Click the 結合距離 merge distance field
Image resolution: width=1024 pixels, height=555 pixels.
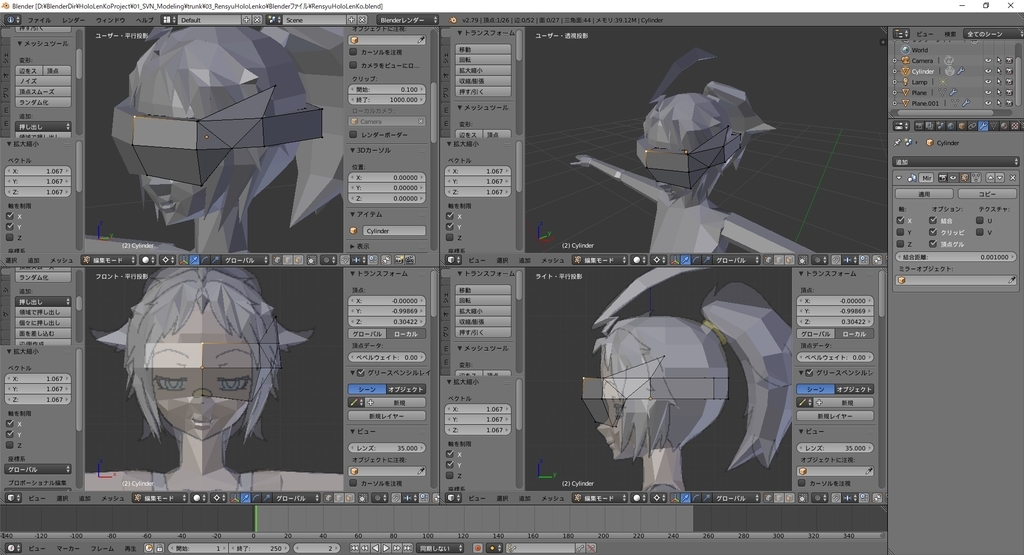point(956,257)
